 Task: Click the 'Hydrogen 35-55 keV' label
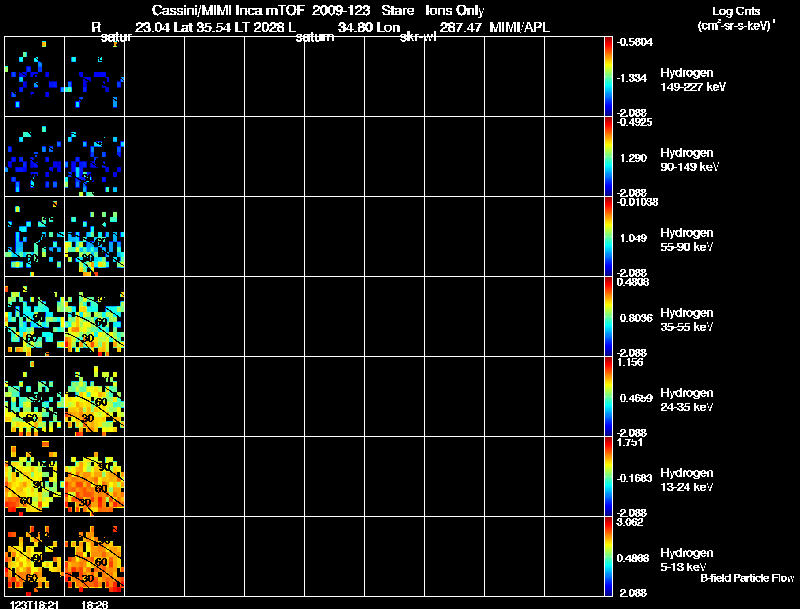click(687, 320)
